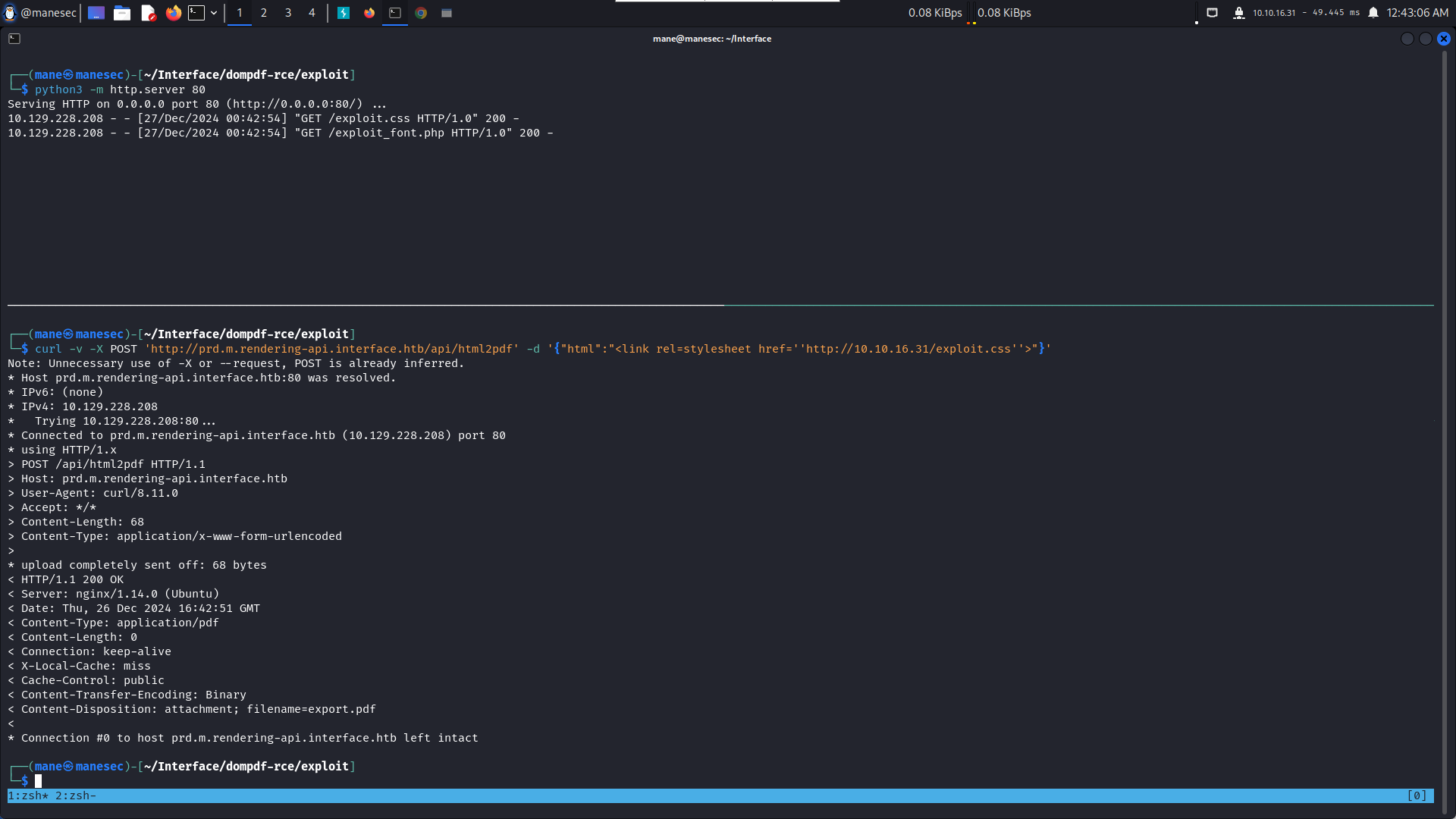Click the Server: nginx/1.14.0 header line

coord(113,594)
